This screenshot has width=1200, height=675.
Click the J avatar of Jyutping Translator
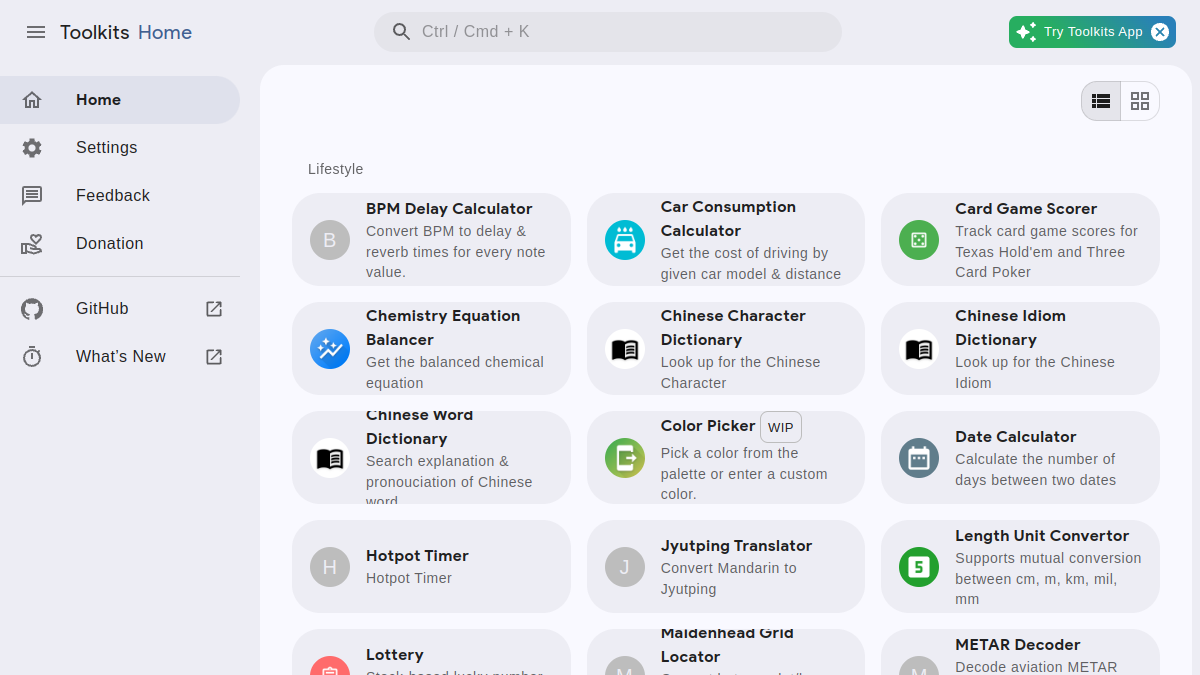(x=625, y=567)
